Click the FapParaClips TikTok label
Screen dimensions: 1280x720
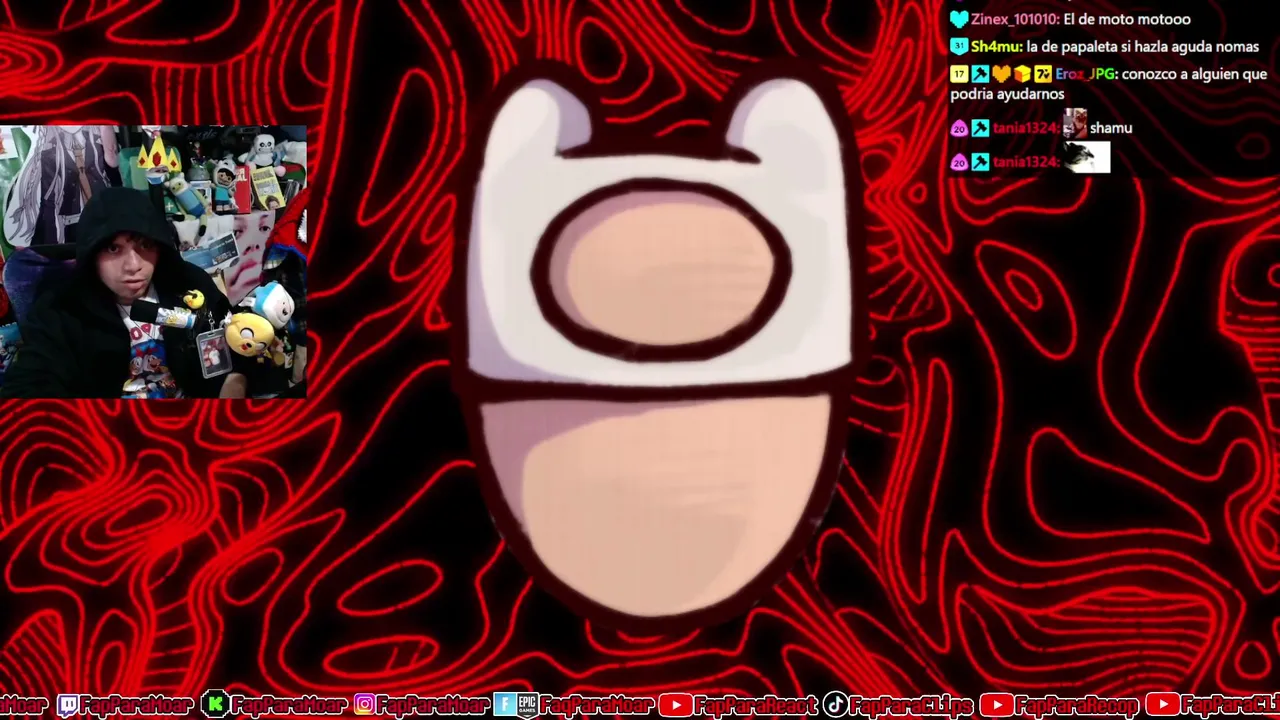coord(911,705)
